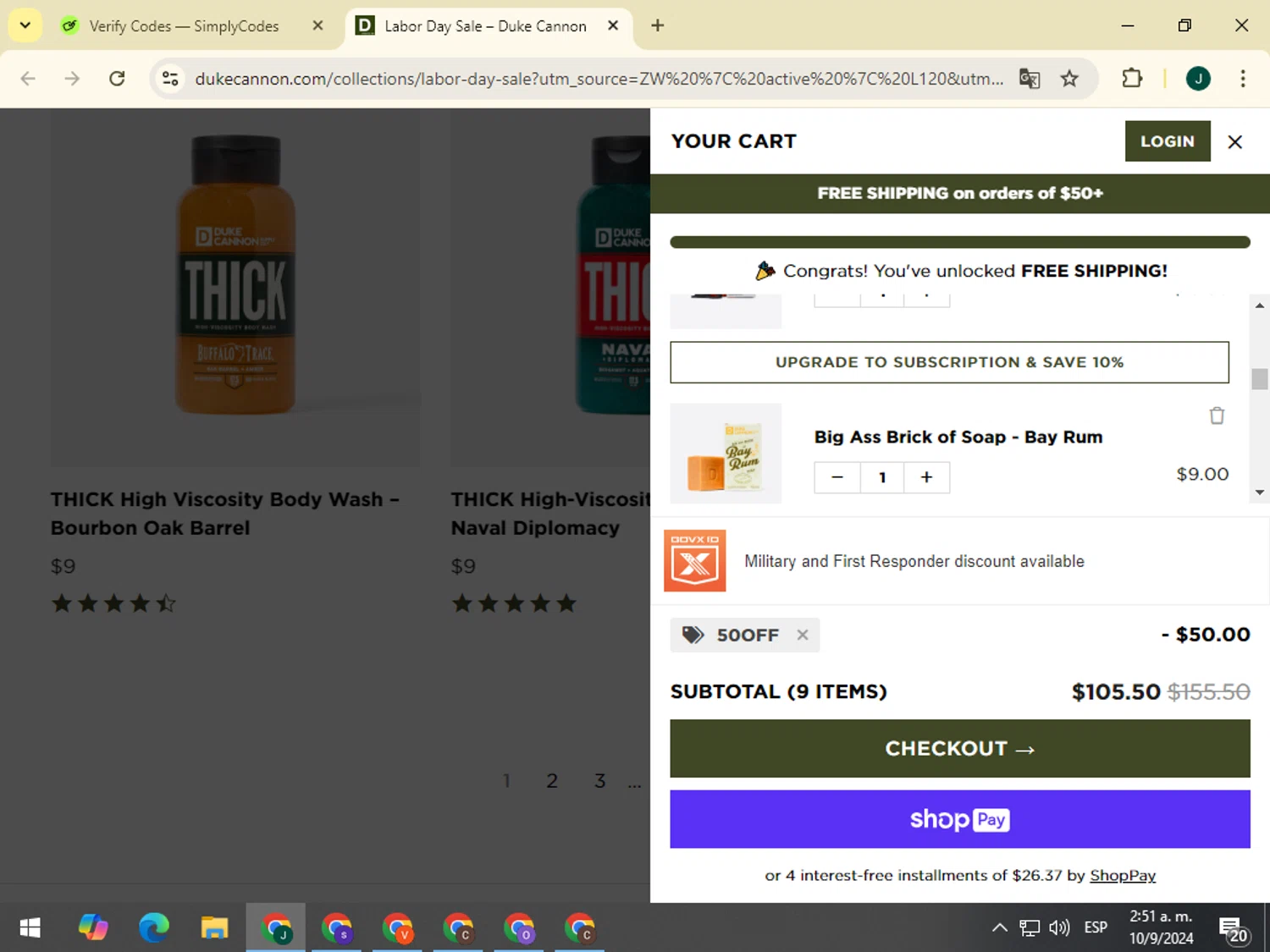Screen dimensions: 1270x952
Task: Click Upgrade to Subscription & Save 10%
Action: click(949, 362)
